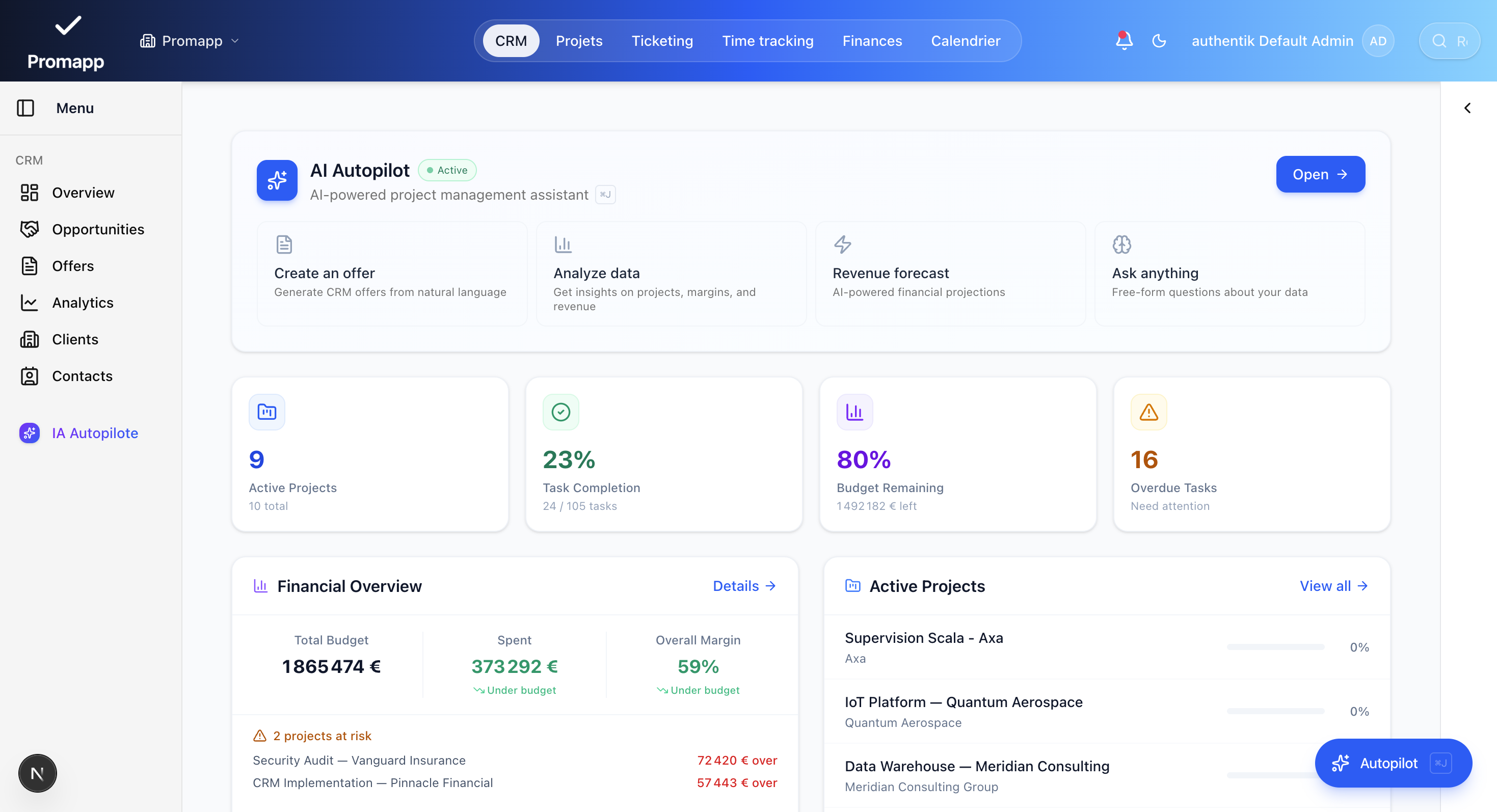Image resolution: width=1497 pixels, height=812 pixels.
Task: Click authentik Default Admin username
Action: click(x=1272, y=41)
